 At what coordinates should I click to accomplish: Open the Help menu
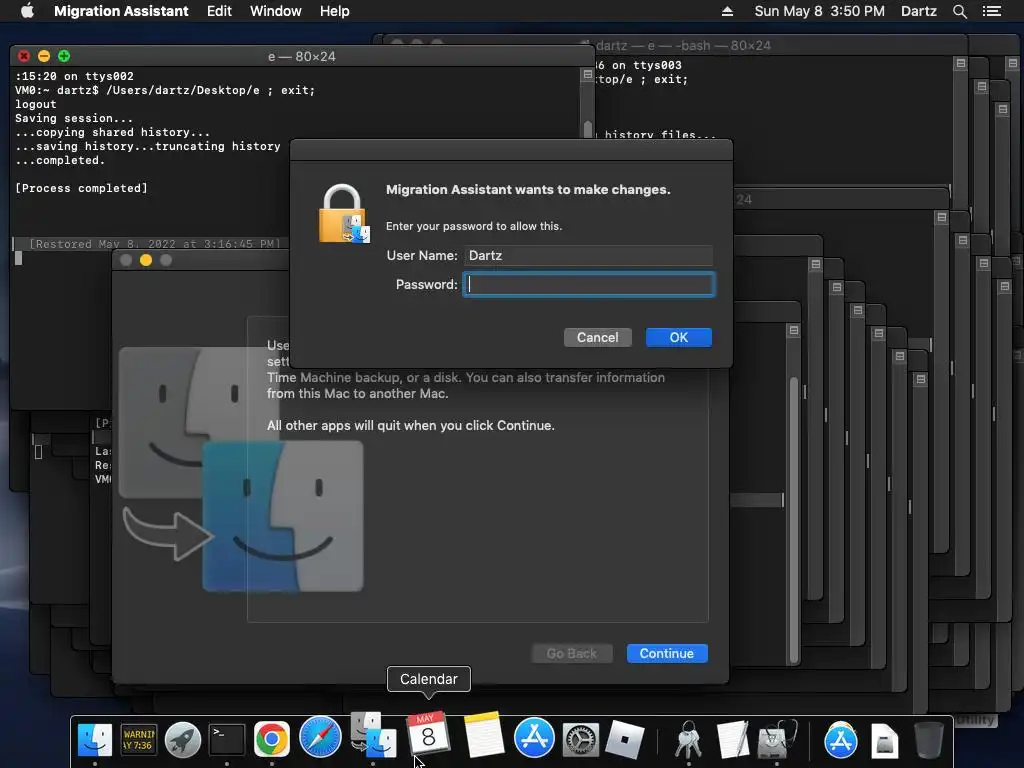pyautogui.click(x=334, y=11)
